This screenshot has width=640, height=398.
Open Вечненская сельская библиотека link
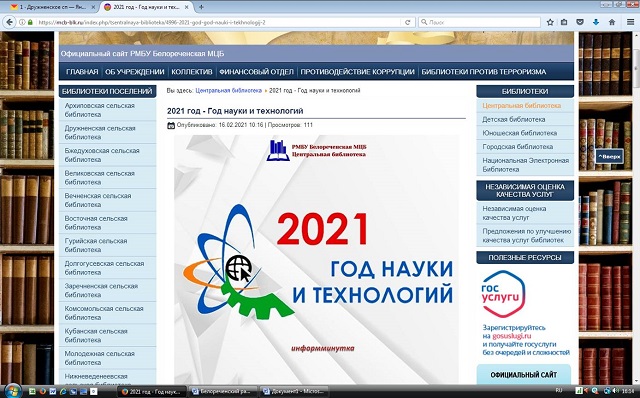[x=98, y=200]
